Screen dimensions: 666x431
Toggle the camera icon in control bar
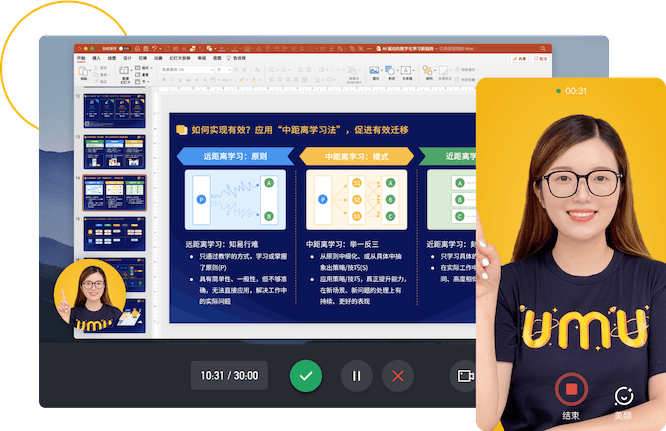coord(464,376)
